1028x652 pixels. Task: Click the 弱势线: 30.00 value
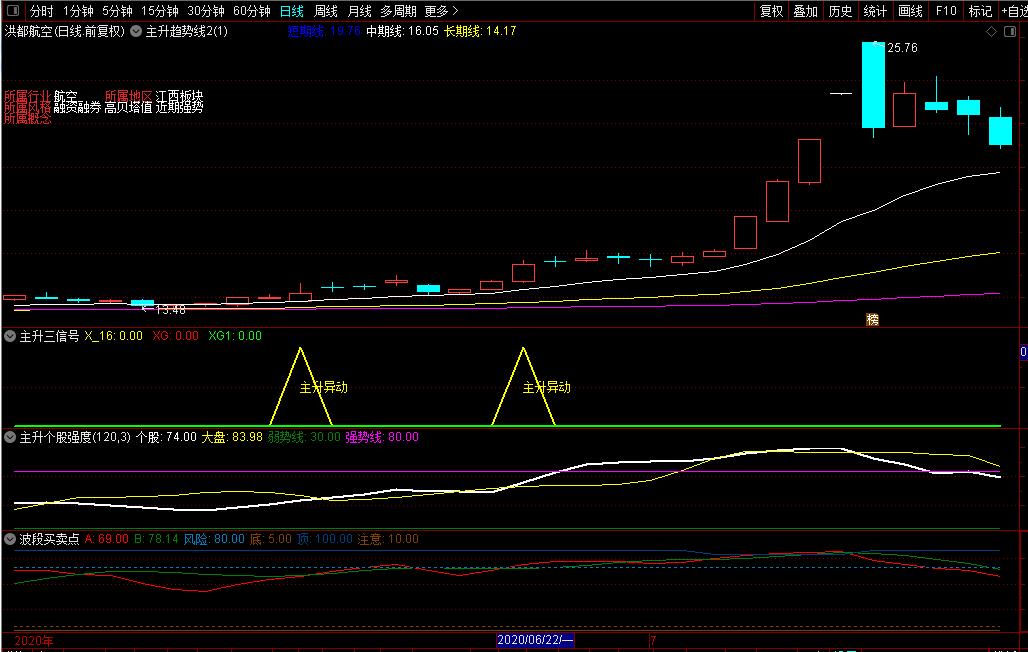click(304, 437)
